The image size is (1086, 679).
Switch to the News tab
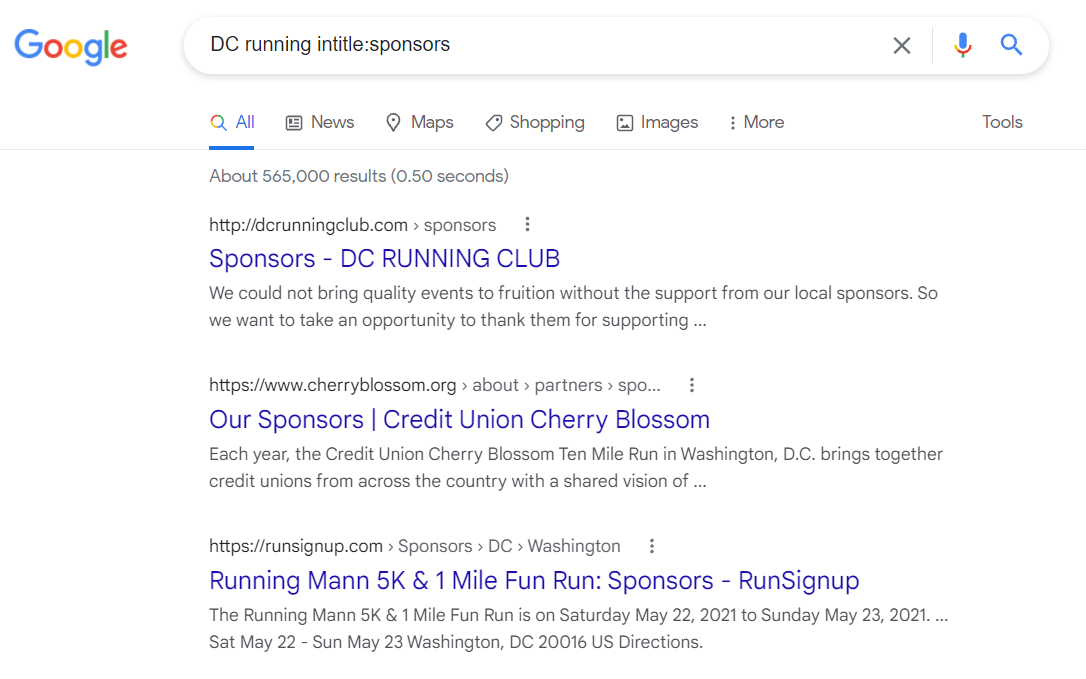pyautogui.click(x=332, y=122)
